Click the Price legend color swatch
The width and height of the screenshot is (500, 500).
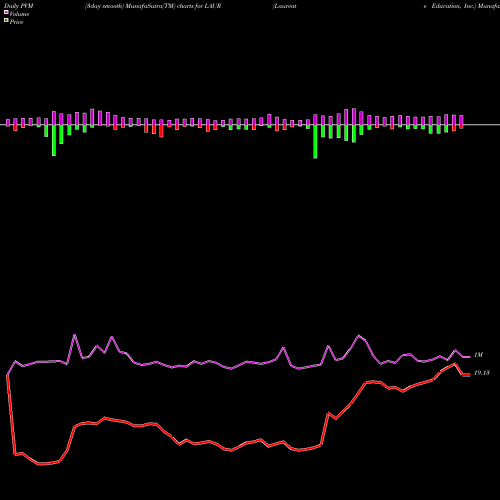pyautogui.click(x=6, y=21)
